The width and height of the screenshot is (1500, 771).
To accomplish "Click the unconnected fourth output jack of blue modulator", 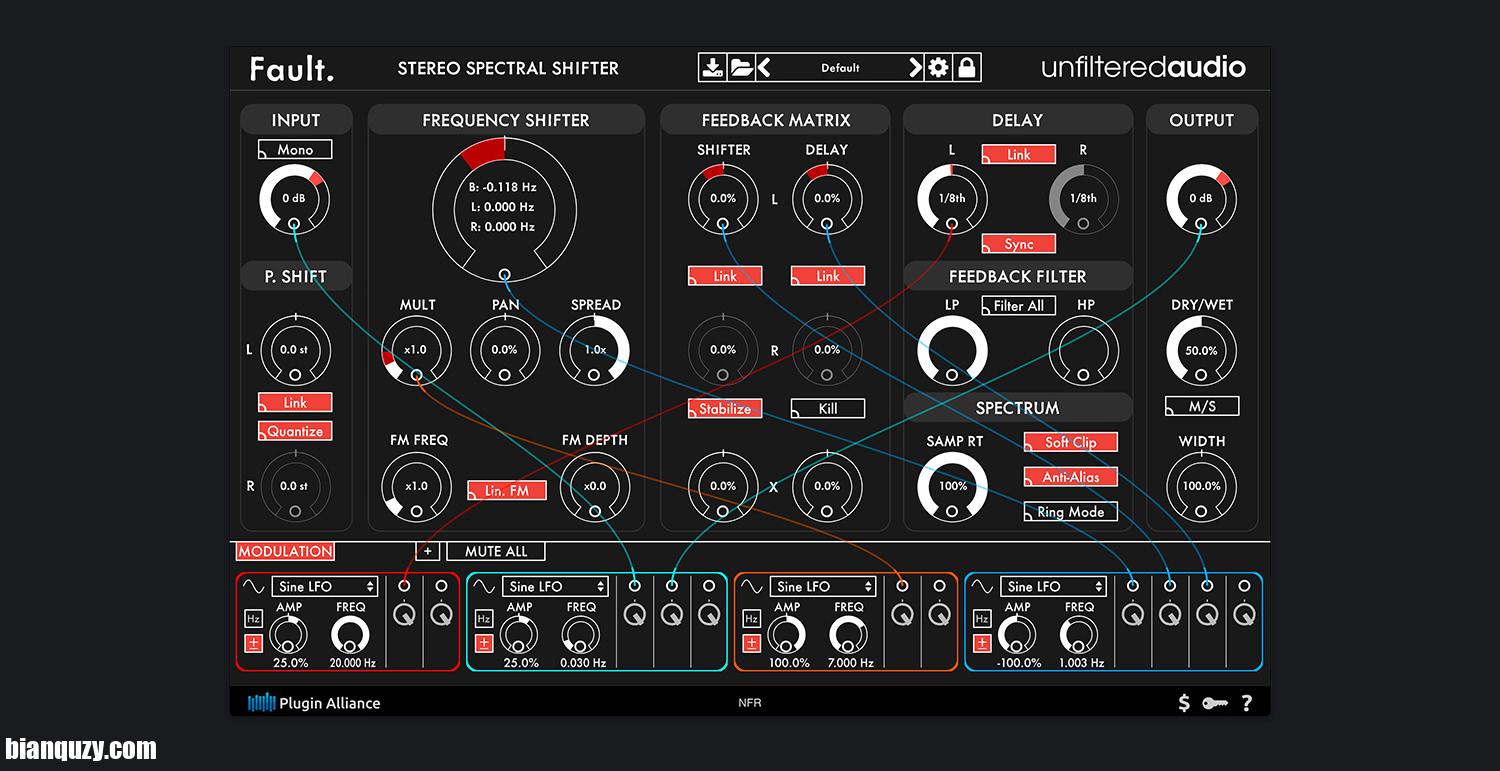I will click(x=1244, y=586).
